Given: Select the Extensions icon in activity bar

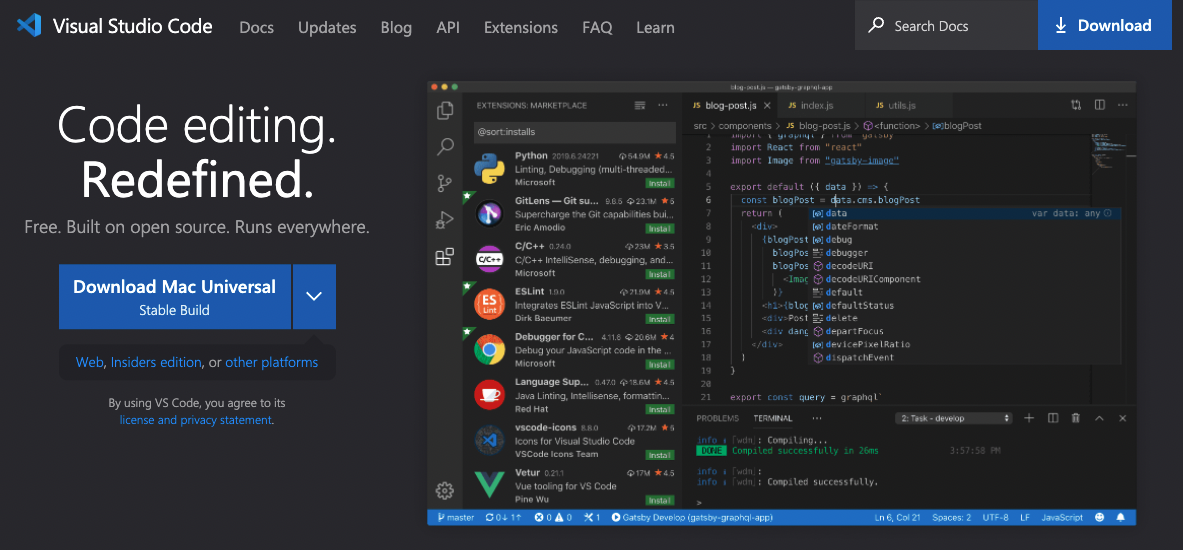Looking at the screenshot, I should pyautogui.click(x=445, y=257).
